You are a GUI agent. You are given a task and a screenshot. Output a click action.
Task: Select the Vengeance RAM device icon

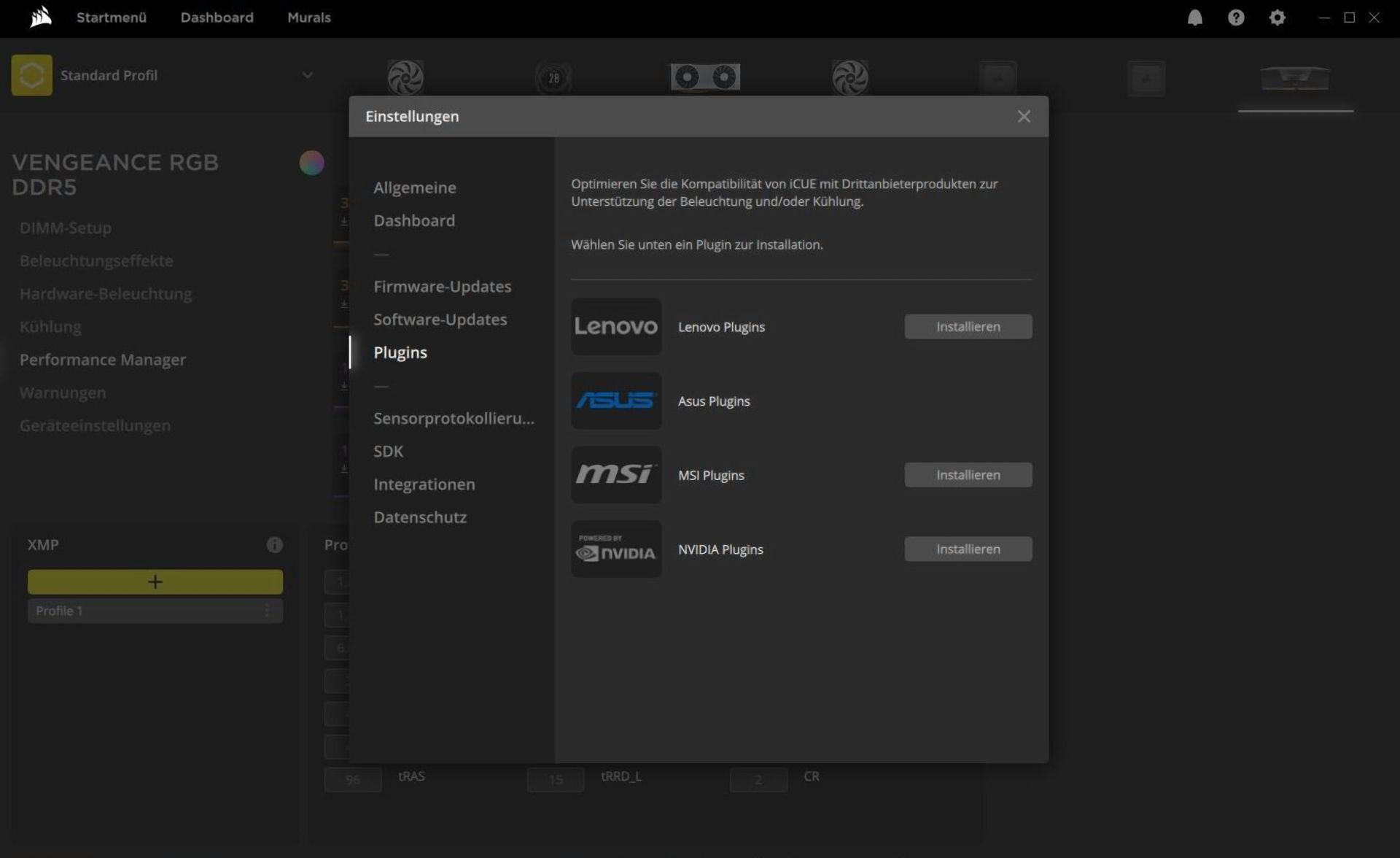pyautogui.click(x=1295, y=77)
